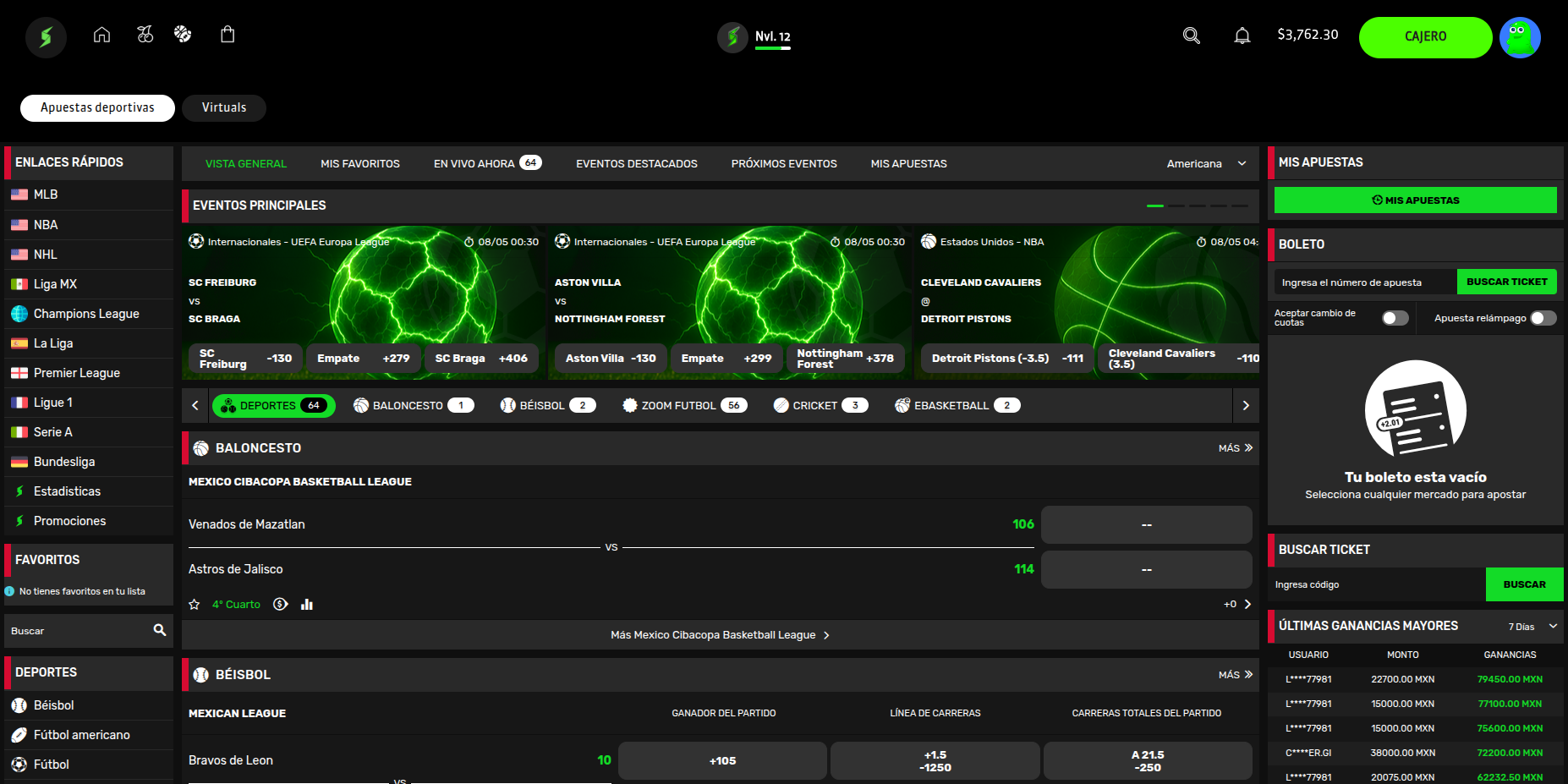1568x784 pixels.
Task: Open Vista General tab
Action: click(246, 163)
